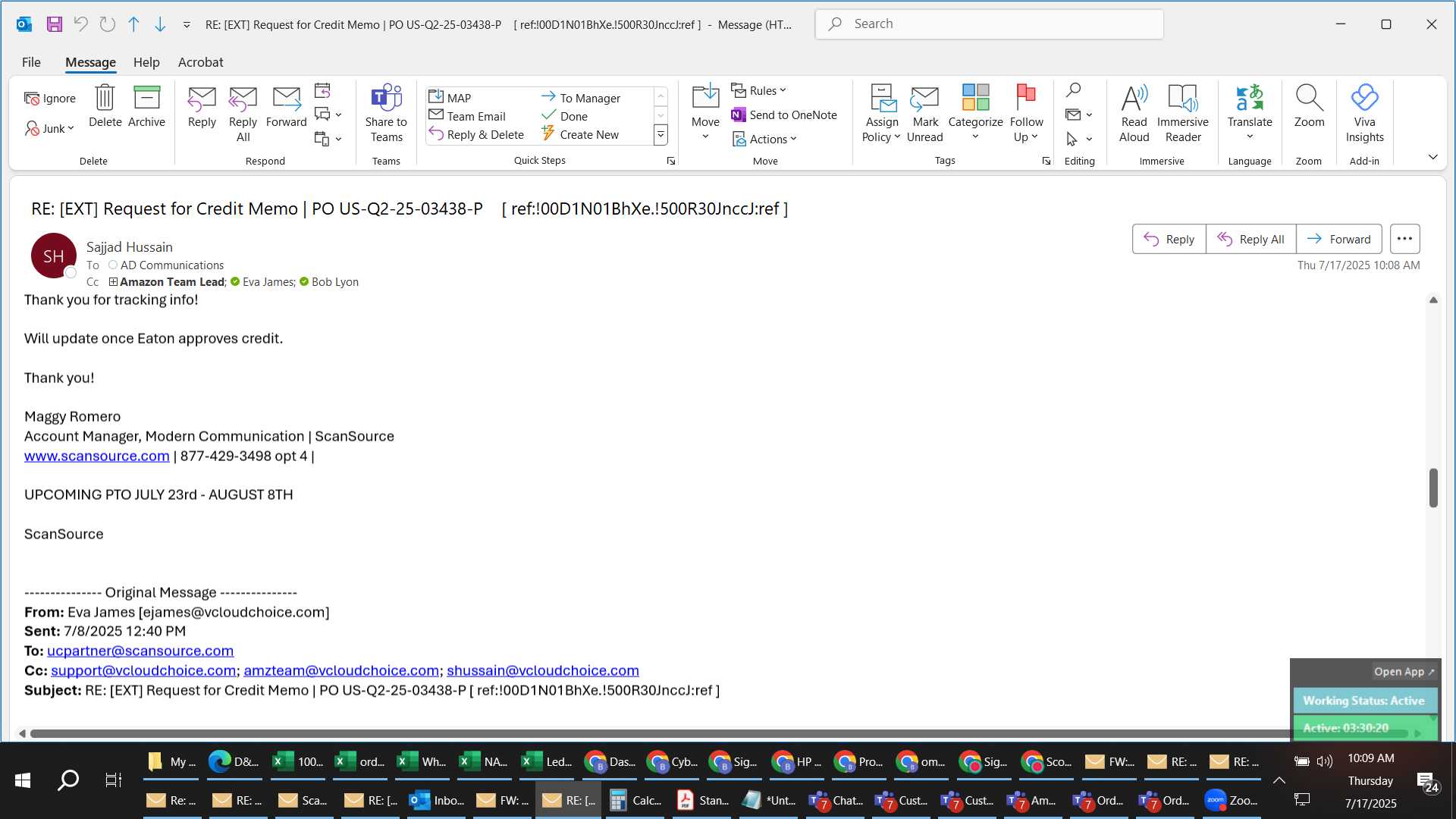Image resolution: width=1456 pixels, height=819 pixels.
Task: Run Reply & Delete quick step
Action: [x=476, y=134]
